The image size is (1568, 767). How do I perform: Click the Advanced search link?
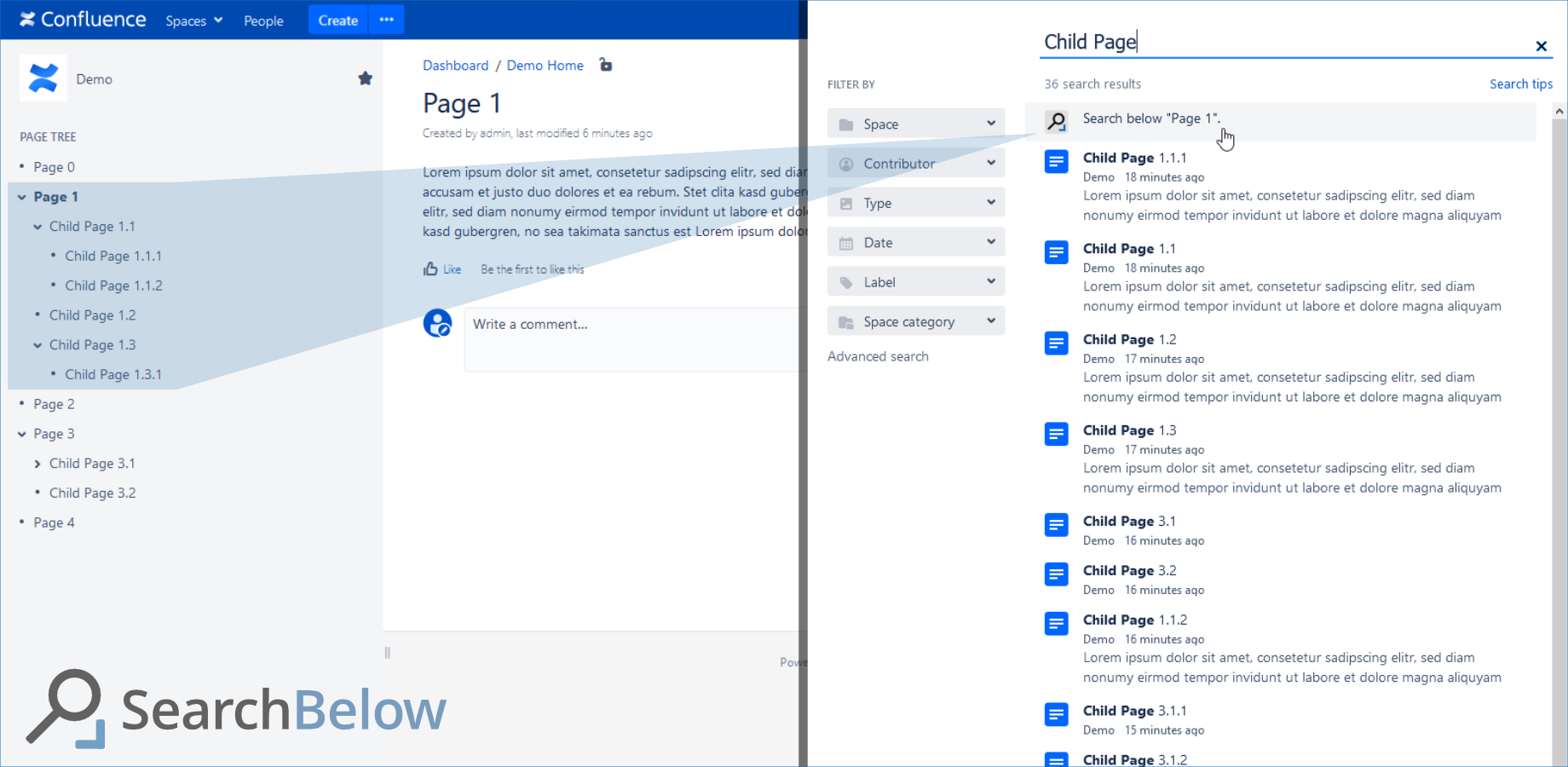[878, 356]
